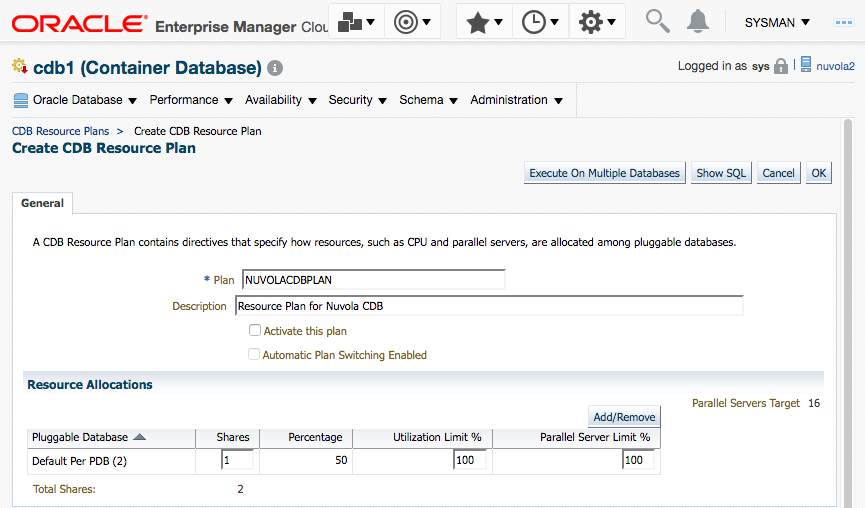Click the Shares input for Default Per PDB
The height and width of the screenshot is (508, 865).
pyautogui.click(x=237, y=459)
